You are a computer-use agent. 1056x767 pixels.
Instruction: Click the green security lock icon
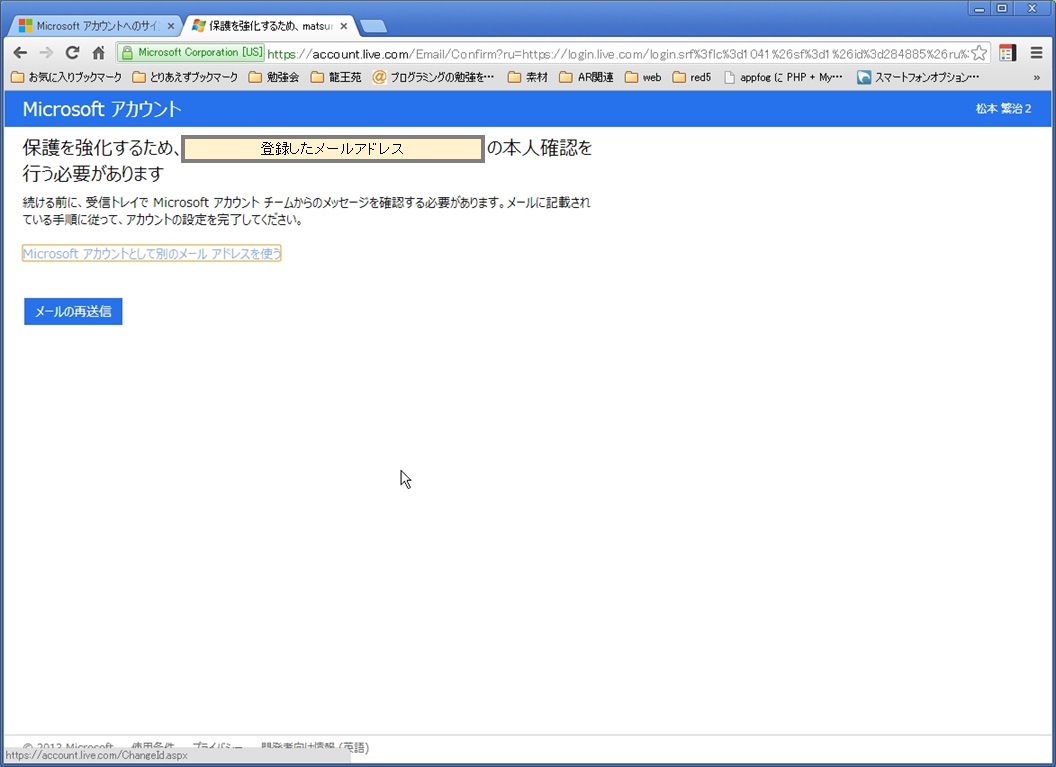[127, 53]
